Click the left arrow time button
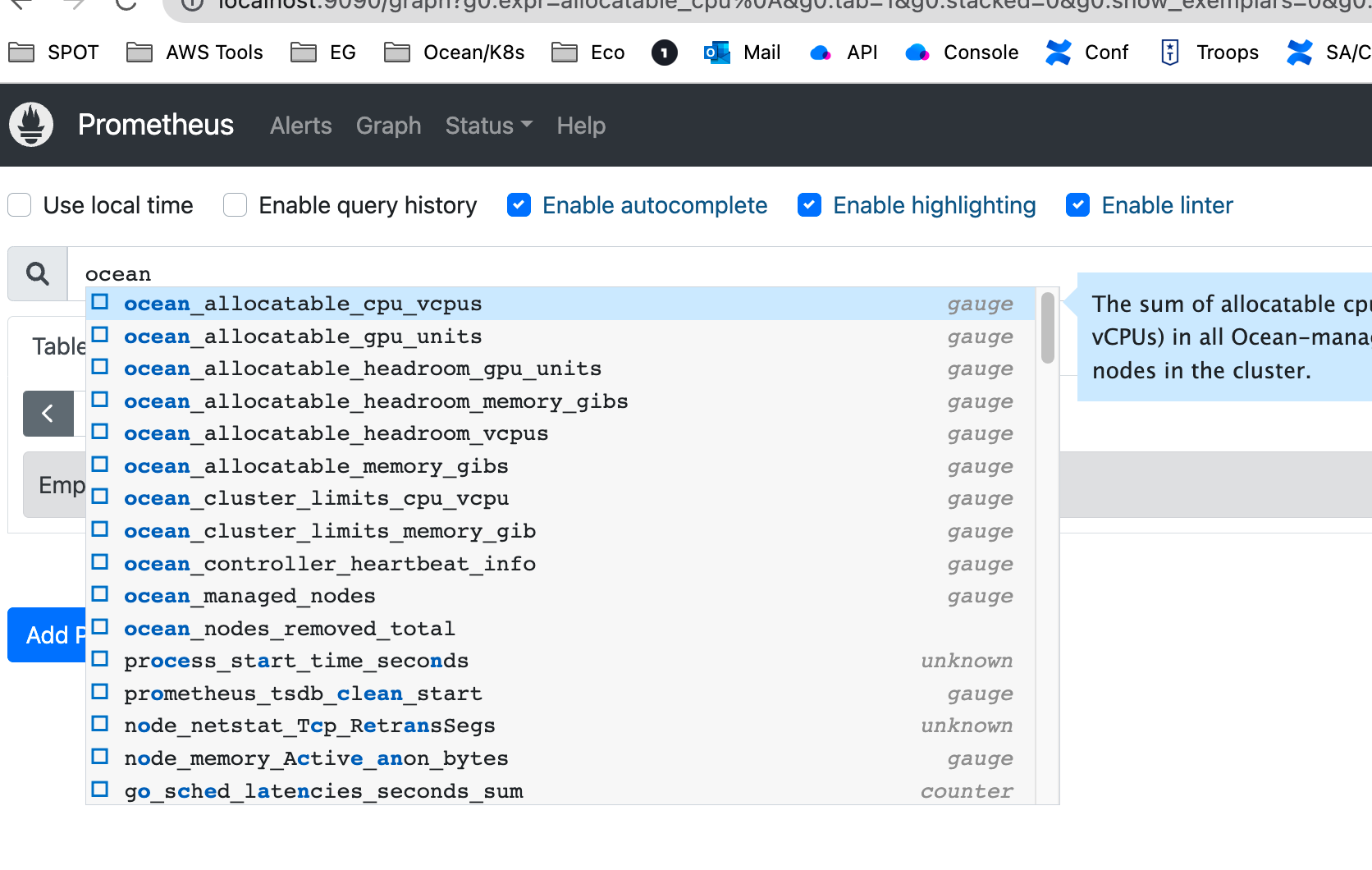This screenshot has width=1372, height=870. click(48, 414)
